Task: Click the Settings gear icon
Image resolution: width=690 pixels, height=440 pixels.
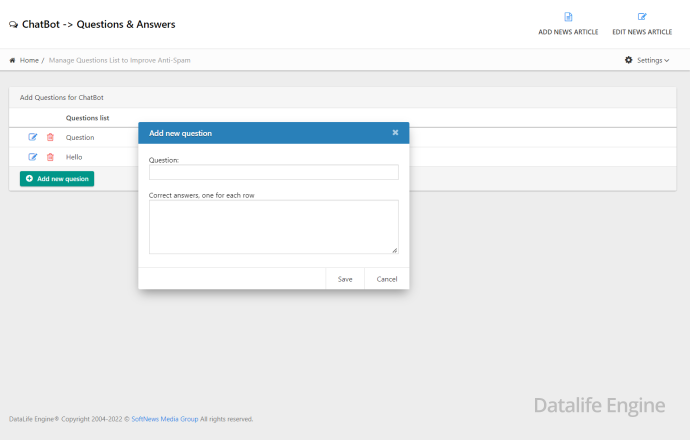Action: [x=629, y=60]
